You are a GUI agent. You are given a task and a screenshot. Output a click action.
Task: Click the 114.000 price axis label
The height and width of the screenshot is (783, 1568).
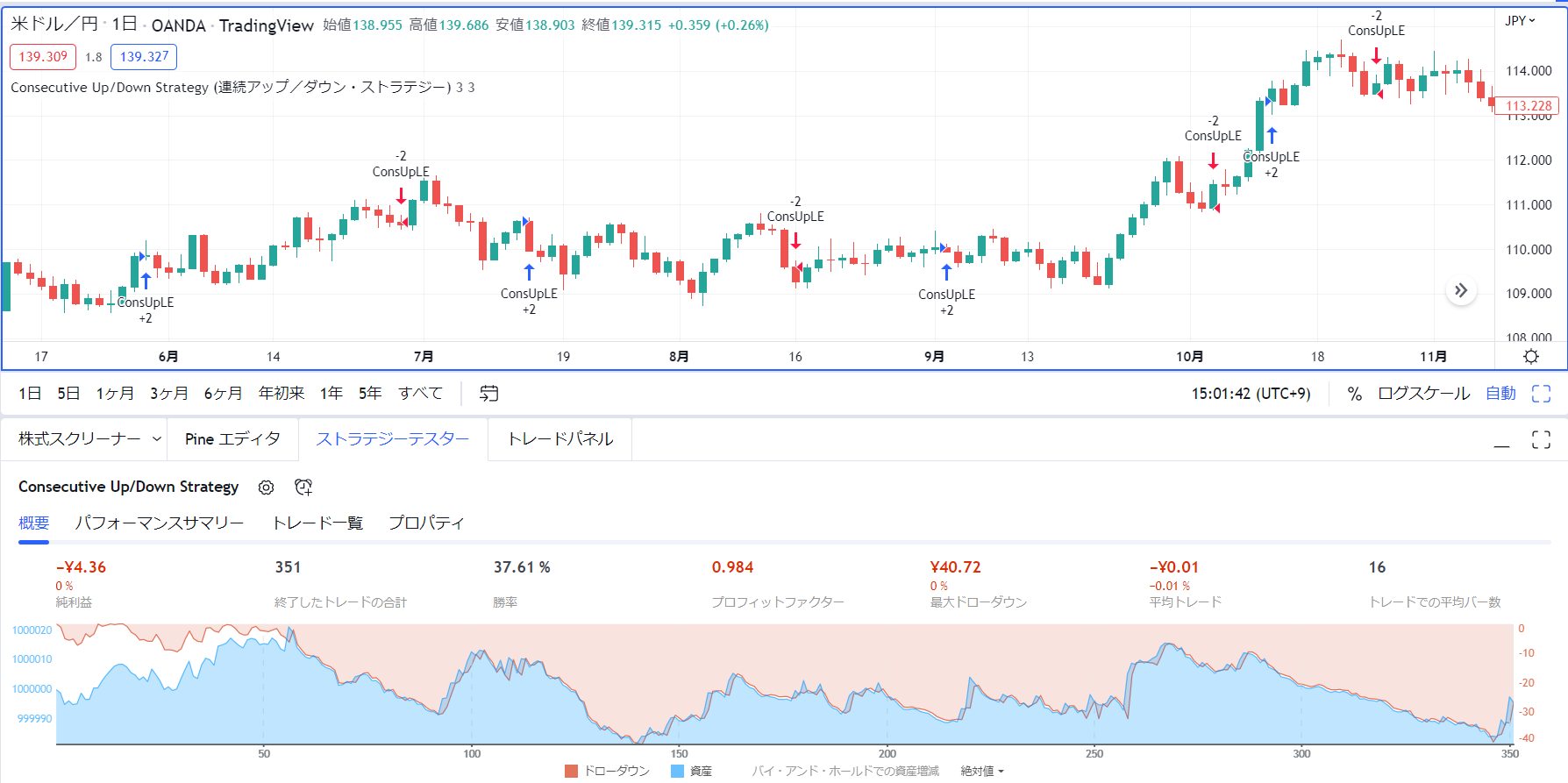[x=1529, y=71]
